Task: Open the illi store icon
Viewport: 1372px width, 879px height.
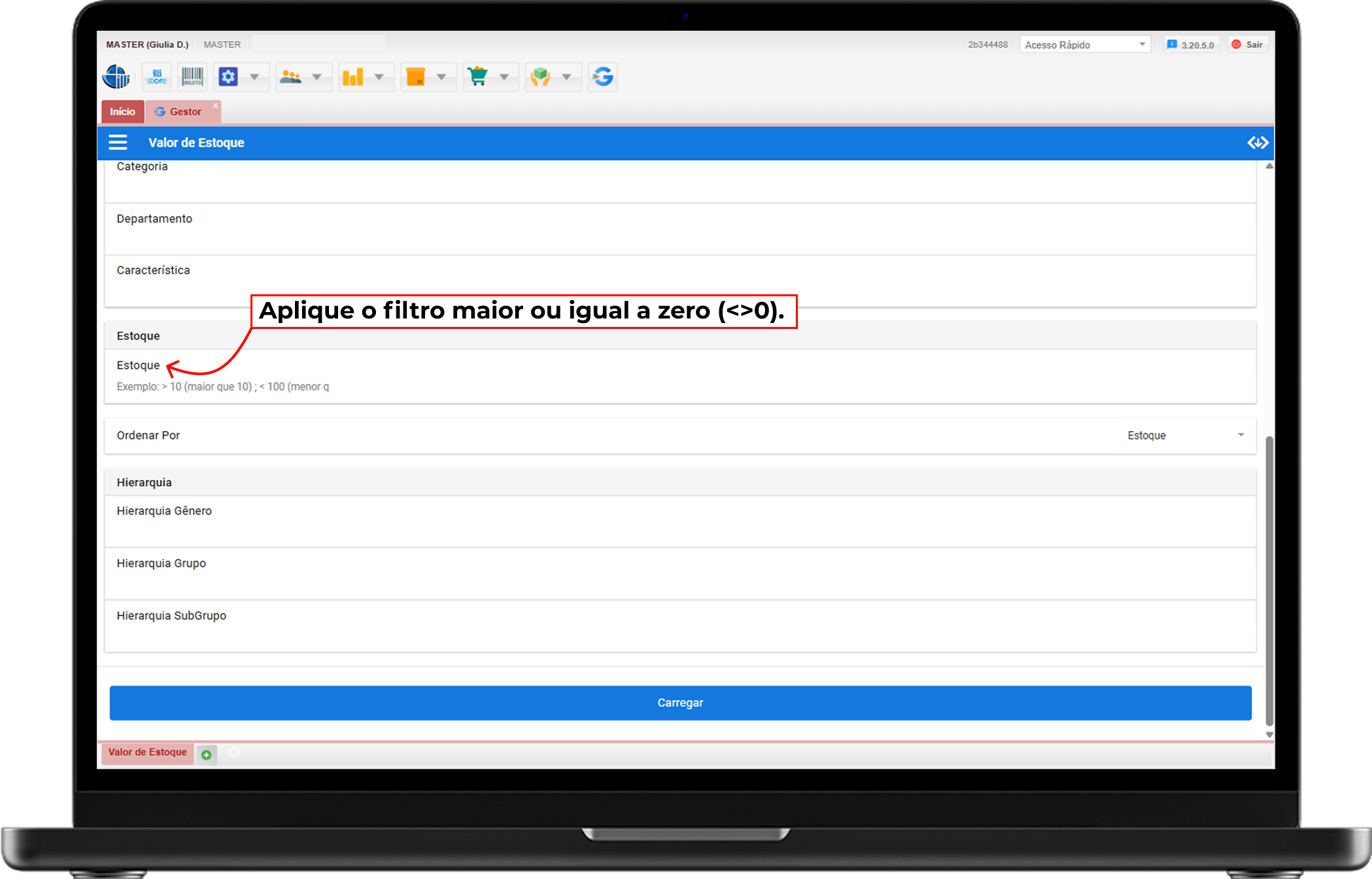Action: 157,77
